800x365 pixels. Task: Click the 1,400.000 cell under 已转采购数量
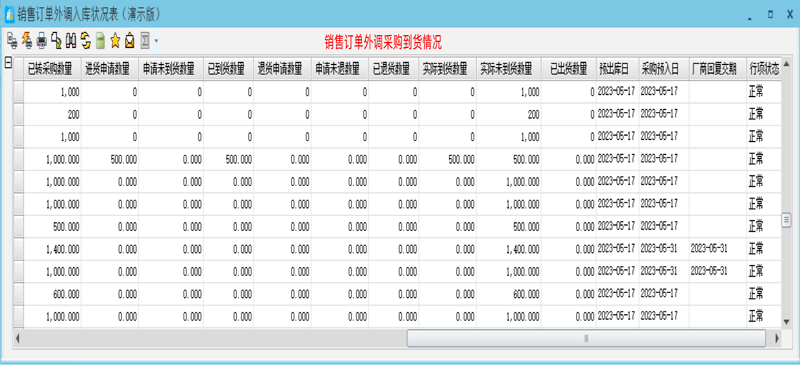point(53,249)
